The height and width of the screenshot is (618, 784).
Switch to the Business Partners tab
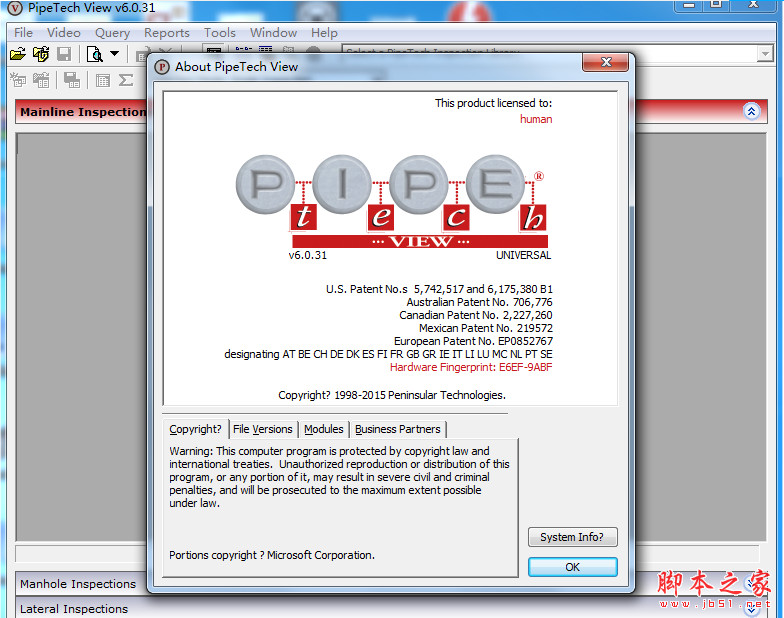click(398, 429)
